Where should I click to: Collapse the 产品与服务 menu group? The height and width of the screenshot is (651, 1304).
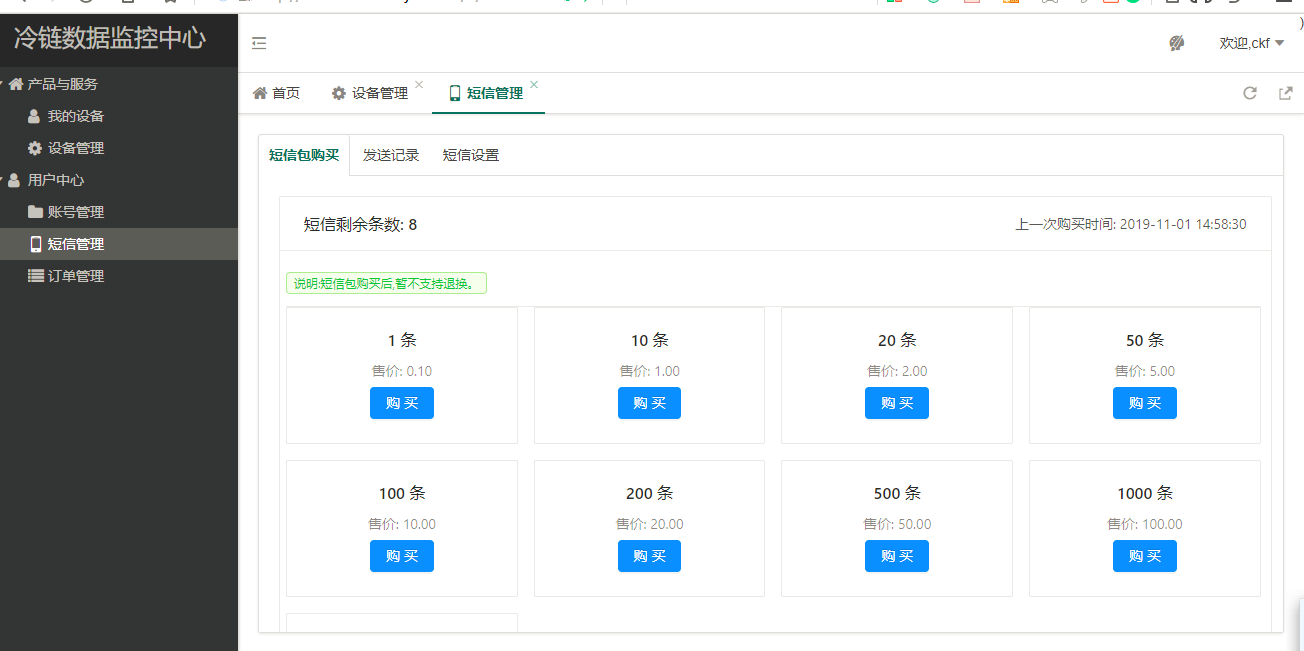pos(62,84)
